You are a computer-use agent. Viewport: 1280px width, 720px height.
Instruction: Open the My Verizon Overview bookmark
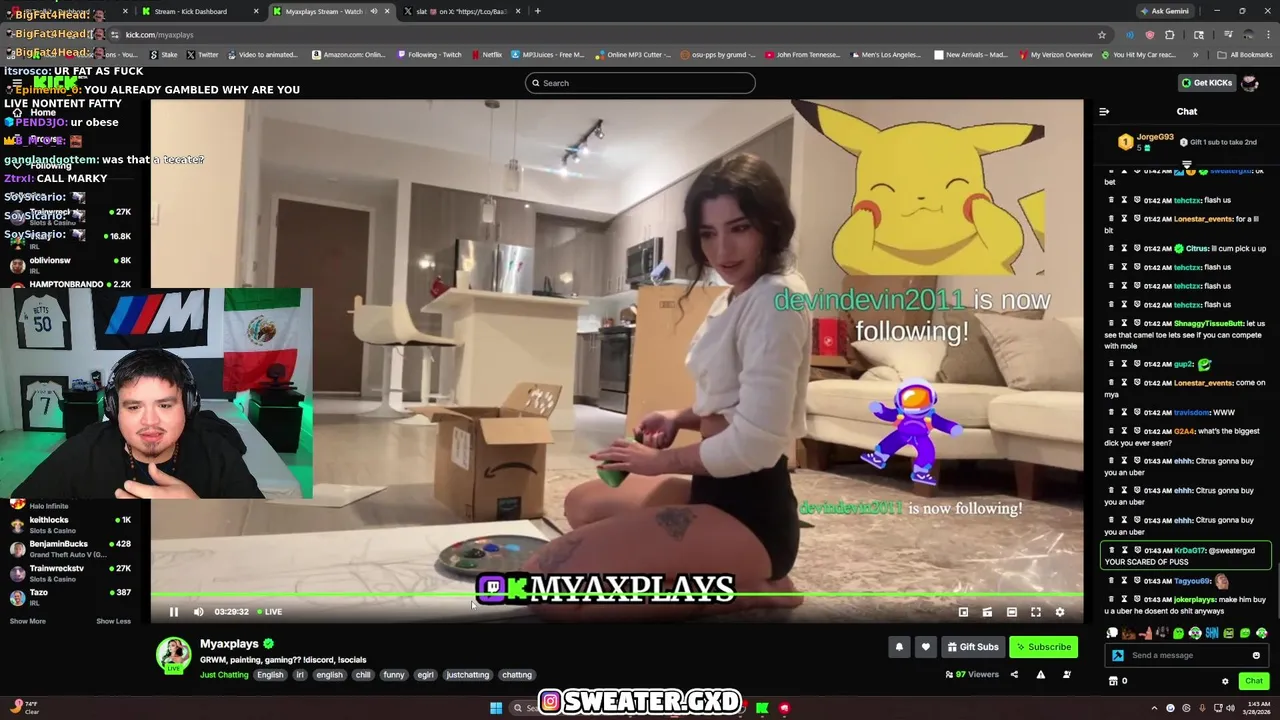[x=1056, y=55]
